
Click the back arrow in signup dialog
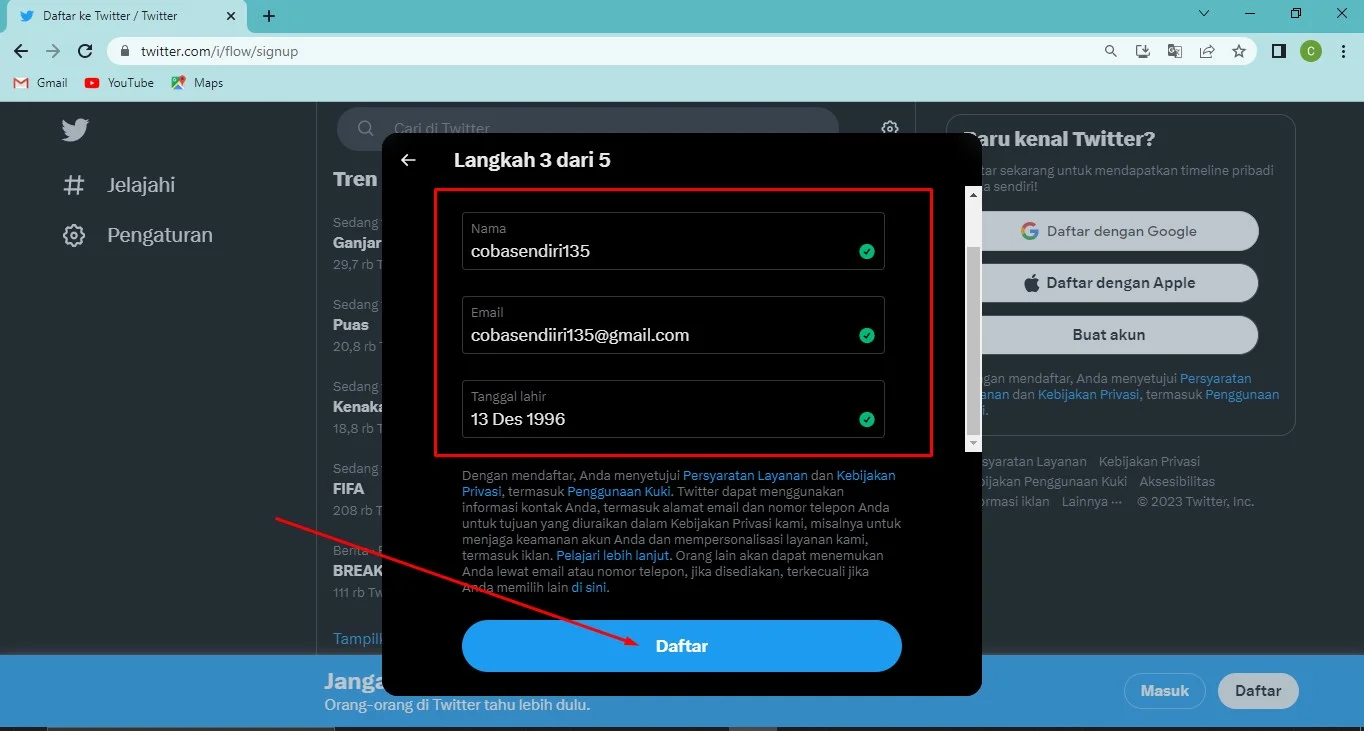pos(408,160)
